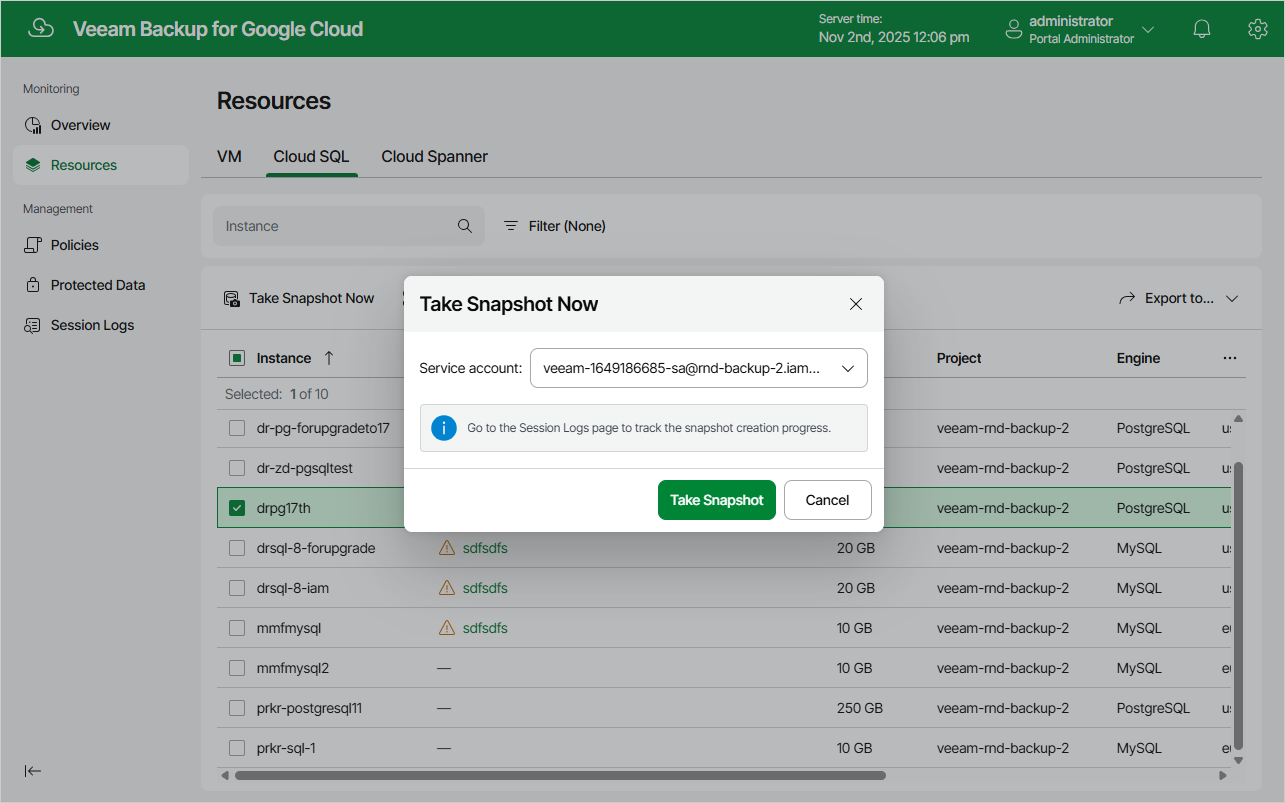Image resolution: width=1285 pixels, height=803 pixels.
Task: Click the search magnifier icon
Action: (x=465, y=226)
